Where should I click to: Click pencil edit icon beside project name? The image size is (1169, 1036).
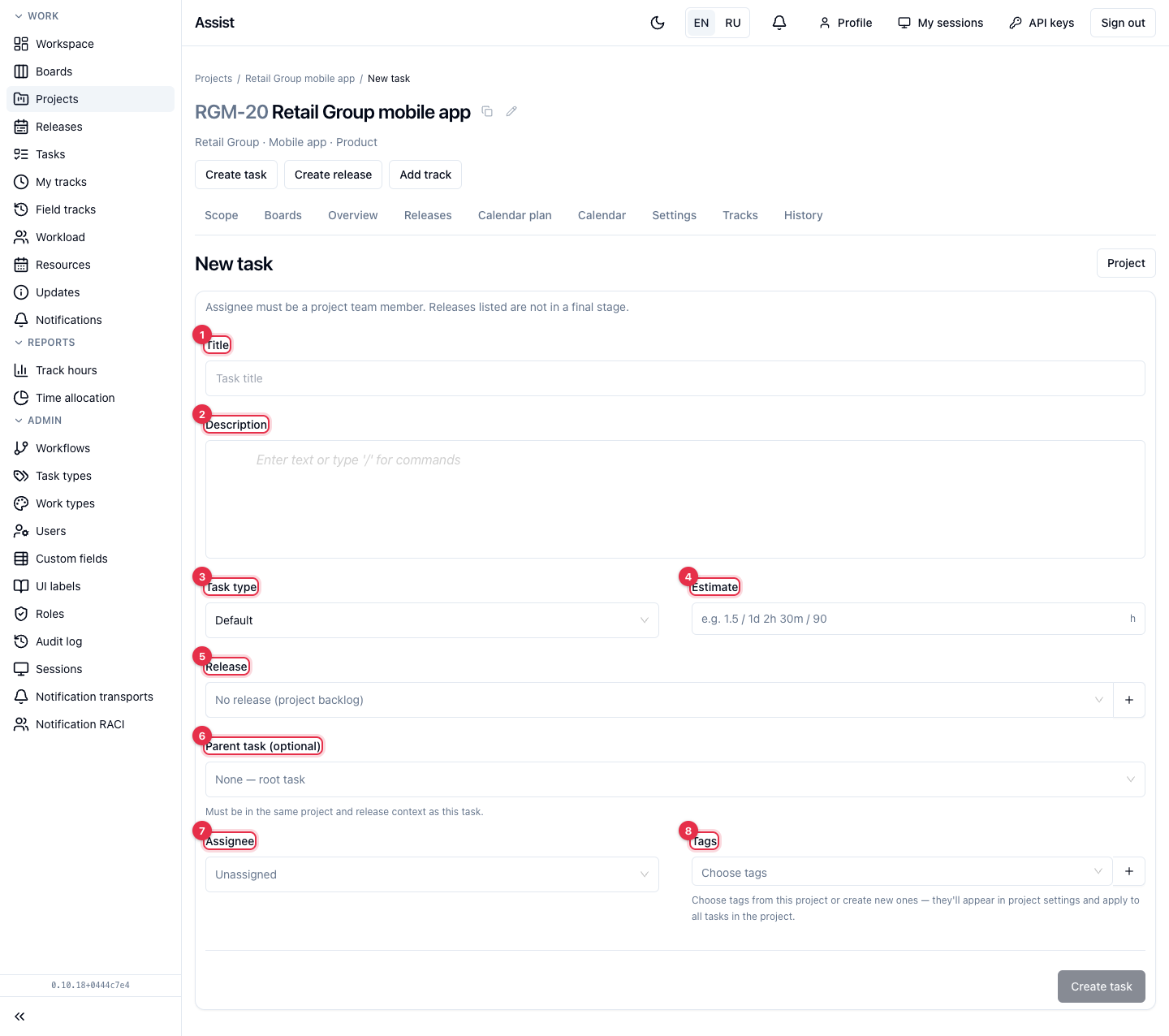click(x=511, y=111)
